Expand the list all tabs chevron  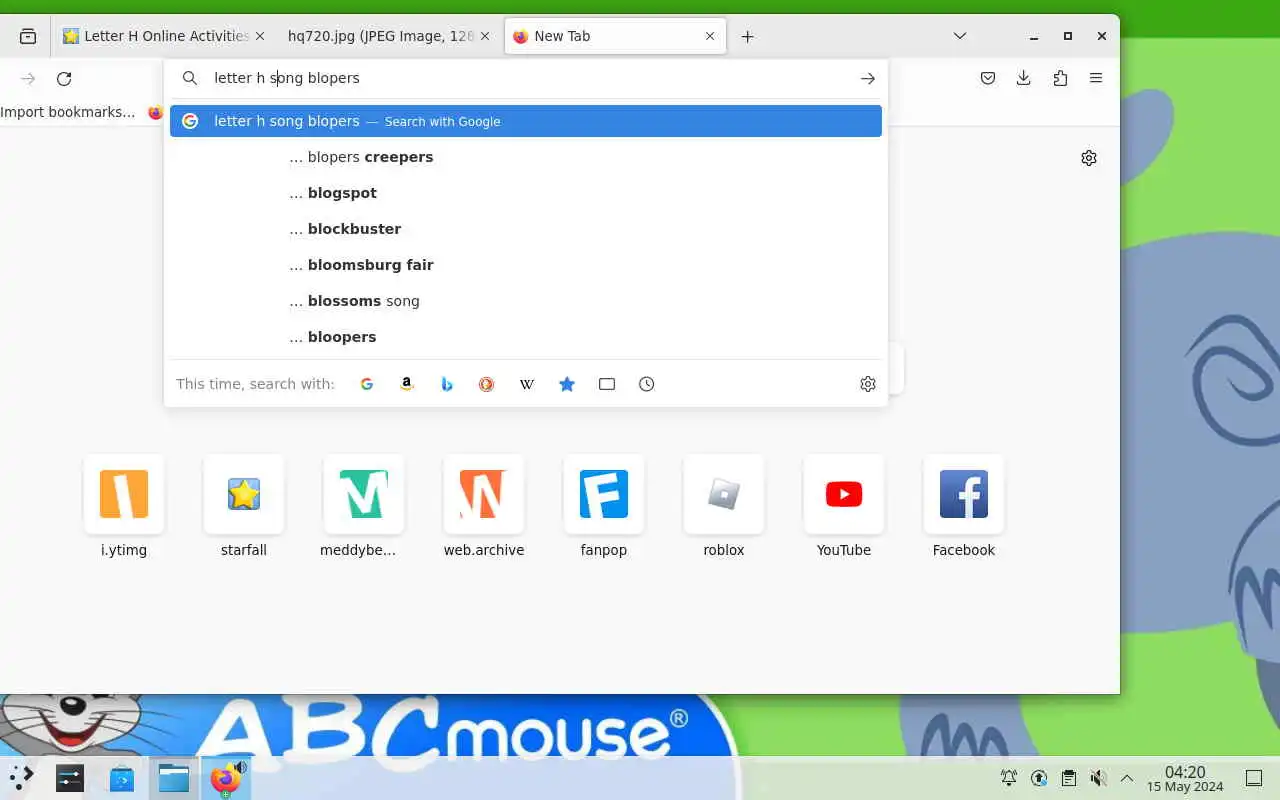(960, 36)
